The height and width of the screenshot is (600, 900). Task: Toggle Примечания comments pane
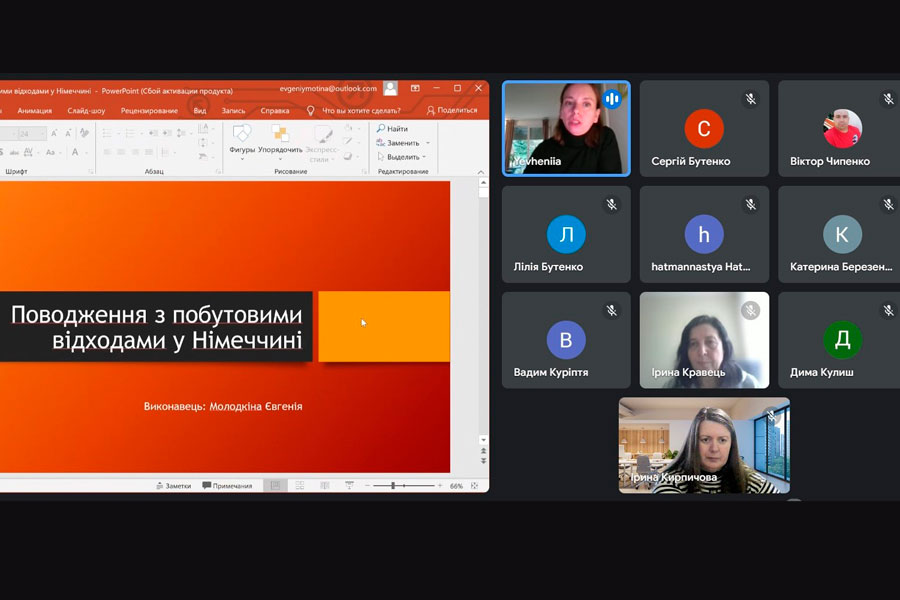coord(227,486)
